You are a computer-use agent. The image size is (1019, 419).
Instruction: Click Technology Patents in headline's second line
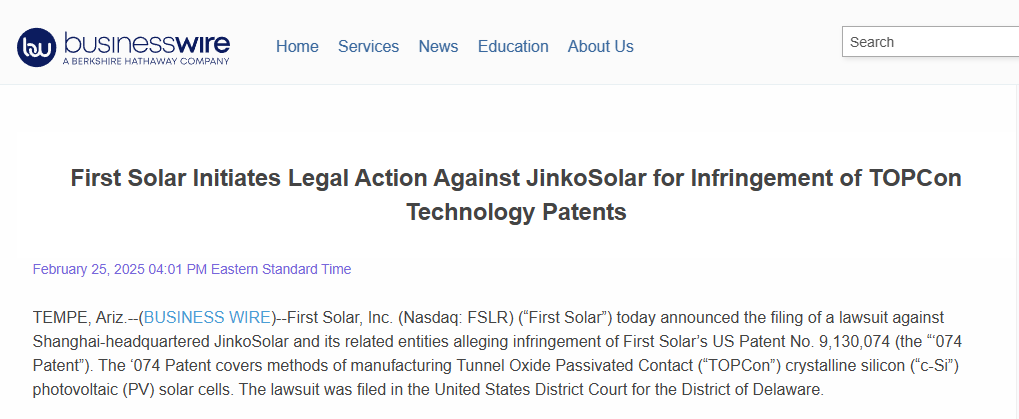515,212
